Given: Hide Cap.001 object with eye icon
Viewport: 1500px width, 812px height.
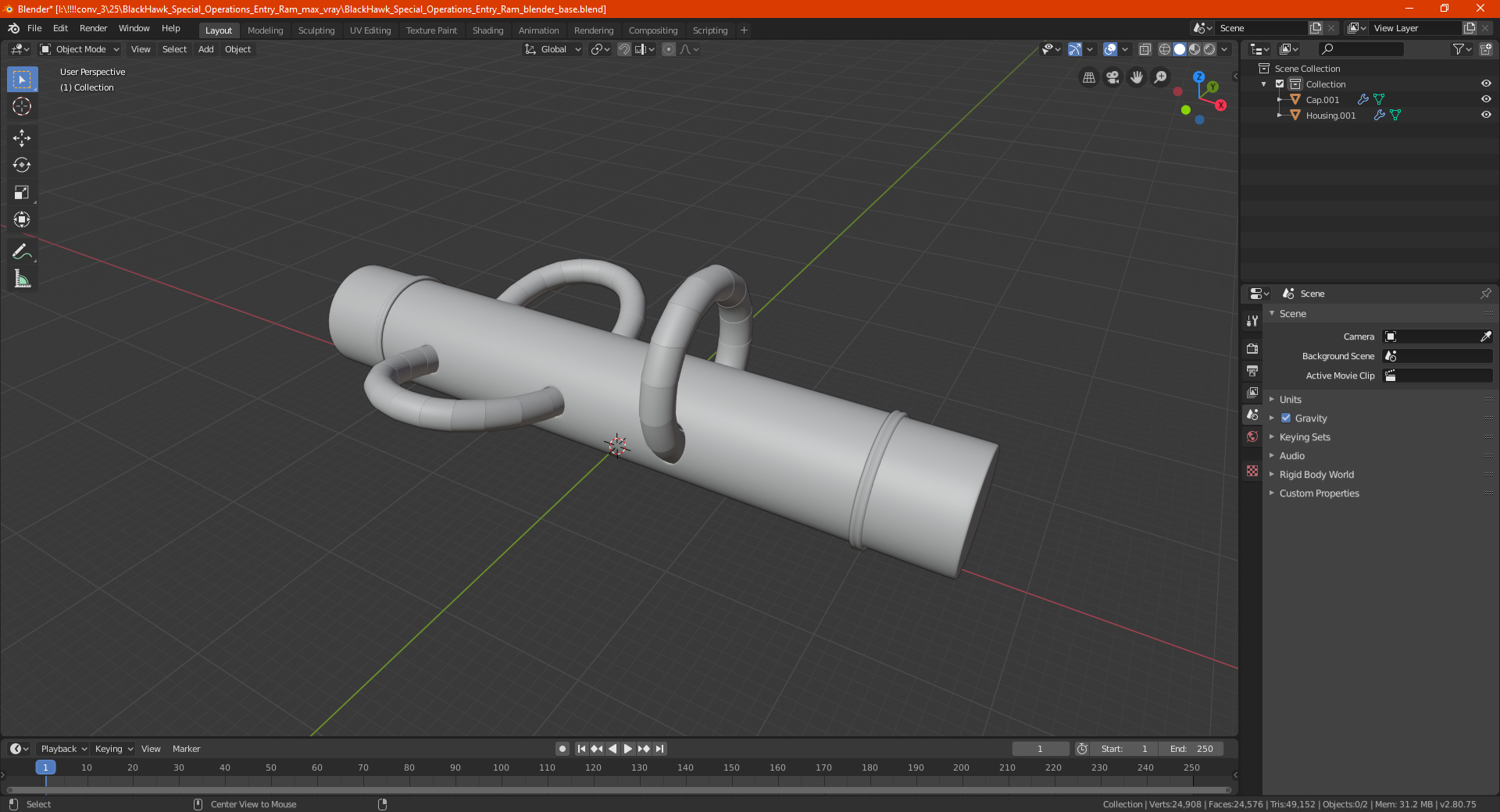Looking at the screenshot, I should tap(1486, 99).
